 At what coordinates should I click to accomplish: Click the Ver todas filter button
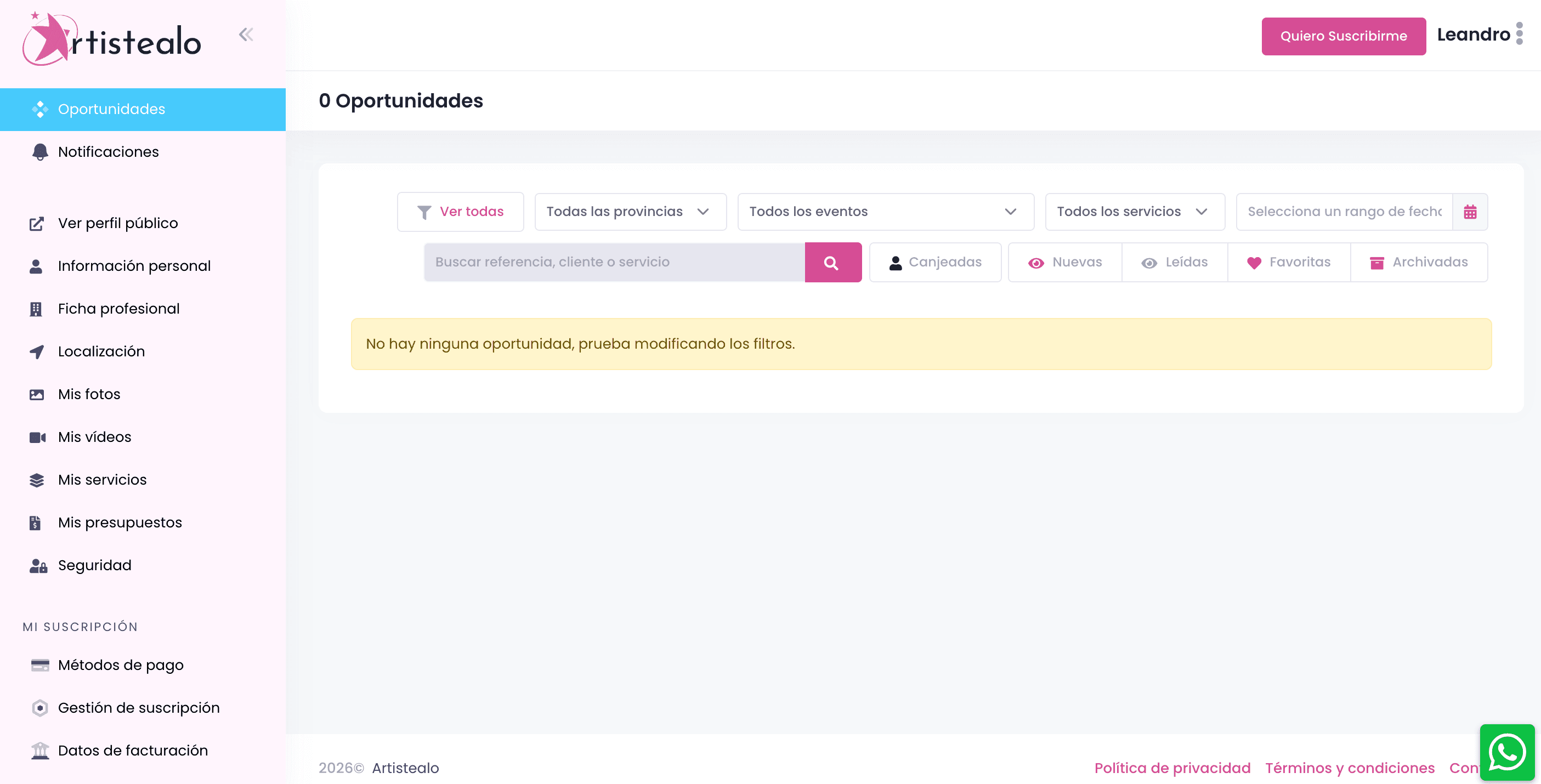[460, 212]
